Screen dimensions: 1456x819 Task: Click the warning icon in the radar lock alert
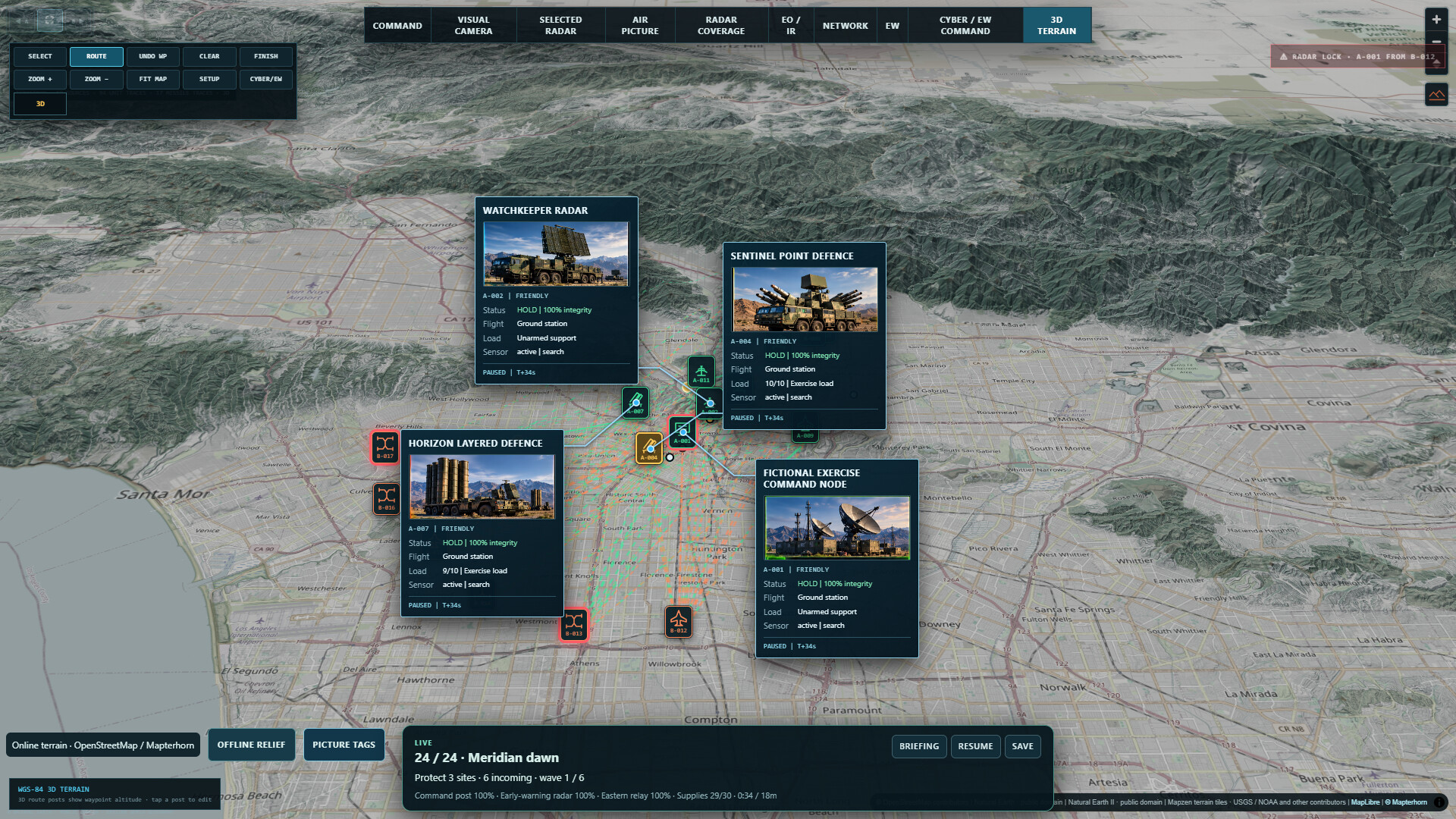tap(1283, 57)
